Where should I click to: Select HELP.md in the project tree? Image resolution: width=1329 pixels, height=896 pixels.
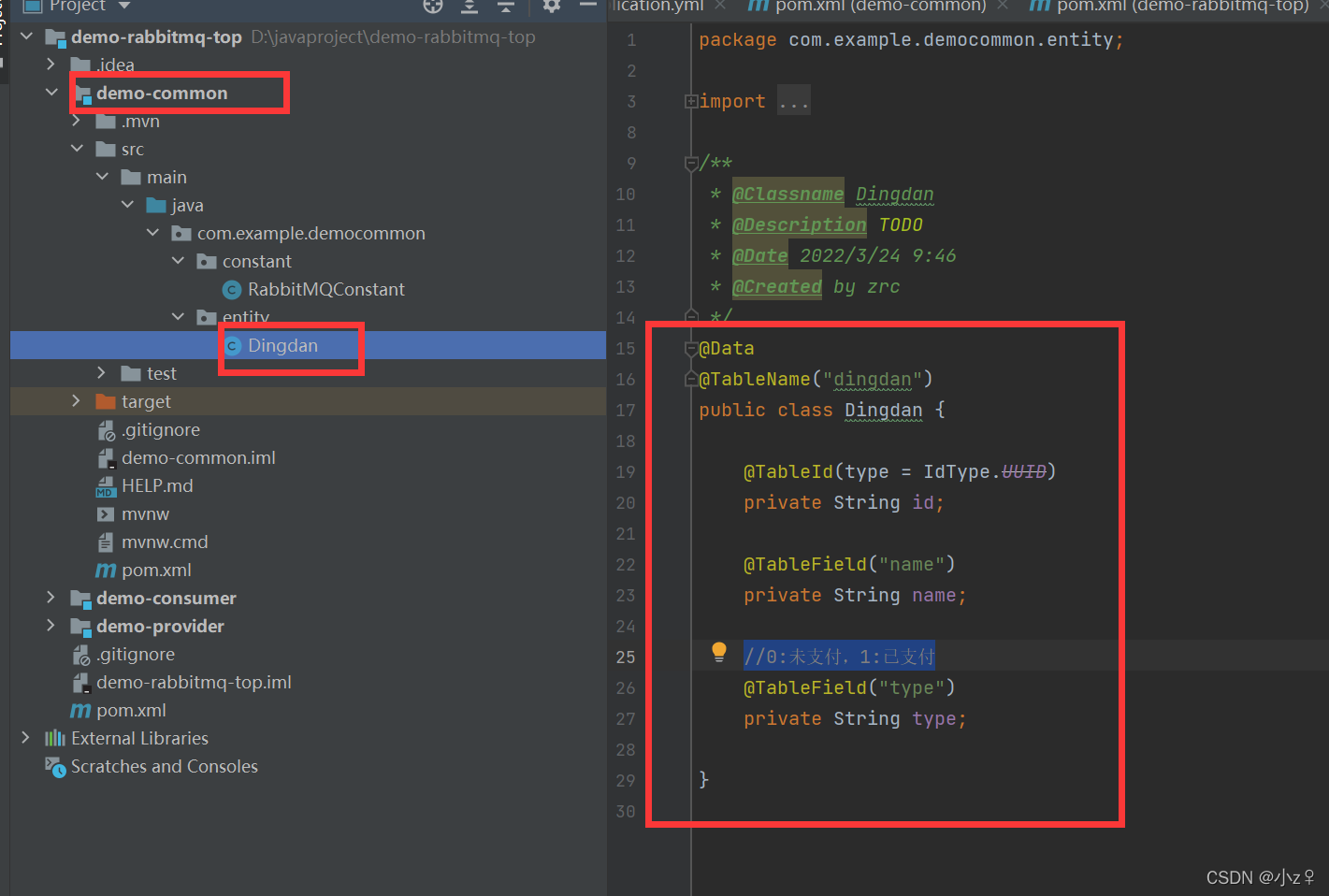pyautogui.click(x=157, y=486)
